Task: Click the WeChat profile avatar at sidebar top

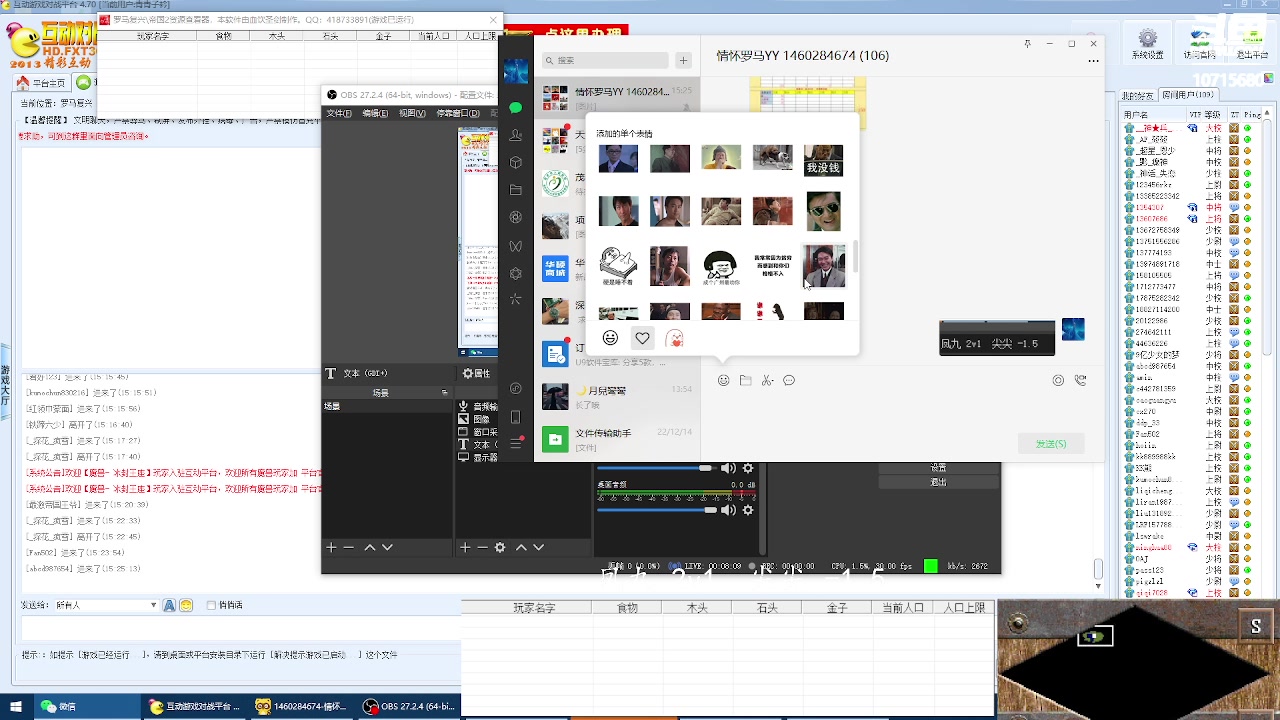Action: 516,71
